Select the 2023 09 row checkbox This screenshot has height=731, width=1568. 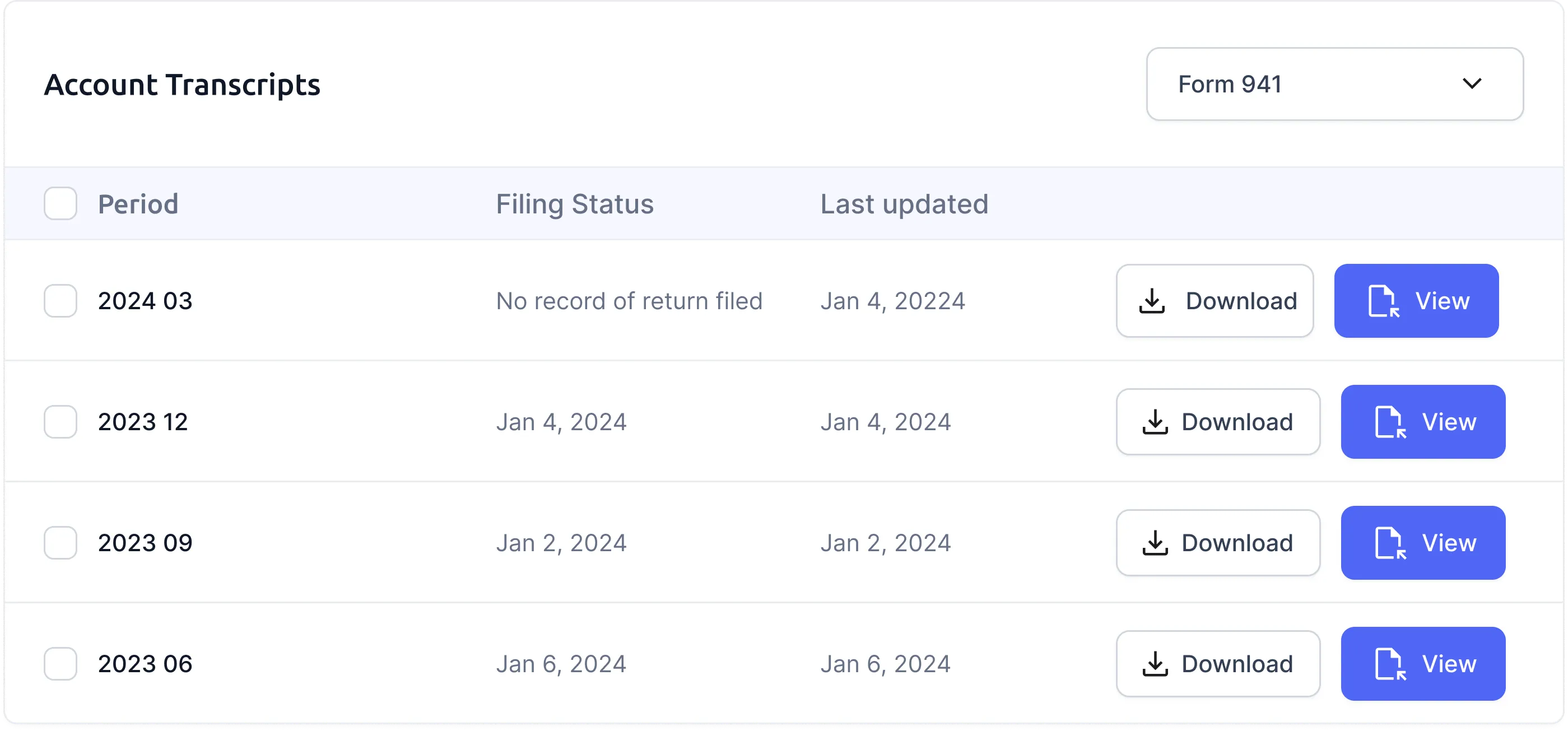pyautogui.click(x=61, y=543)
